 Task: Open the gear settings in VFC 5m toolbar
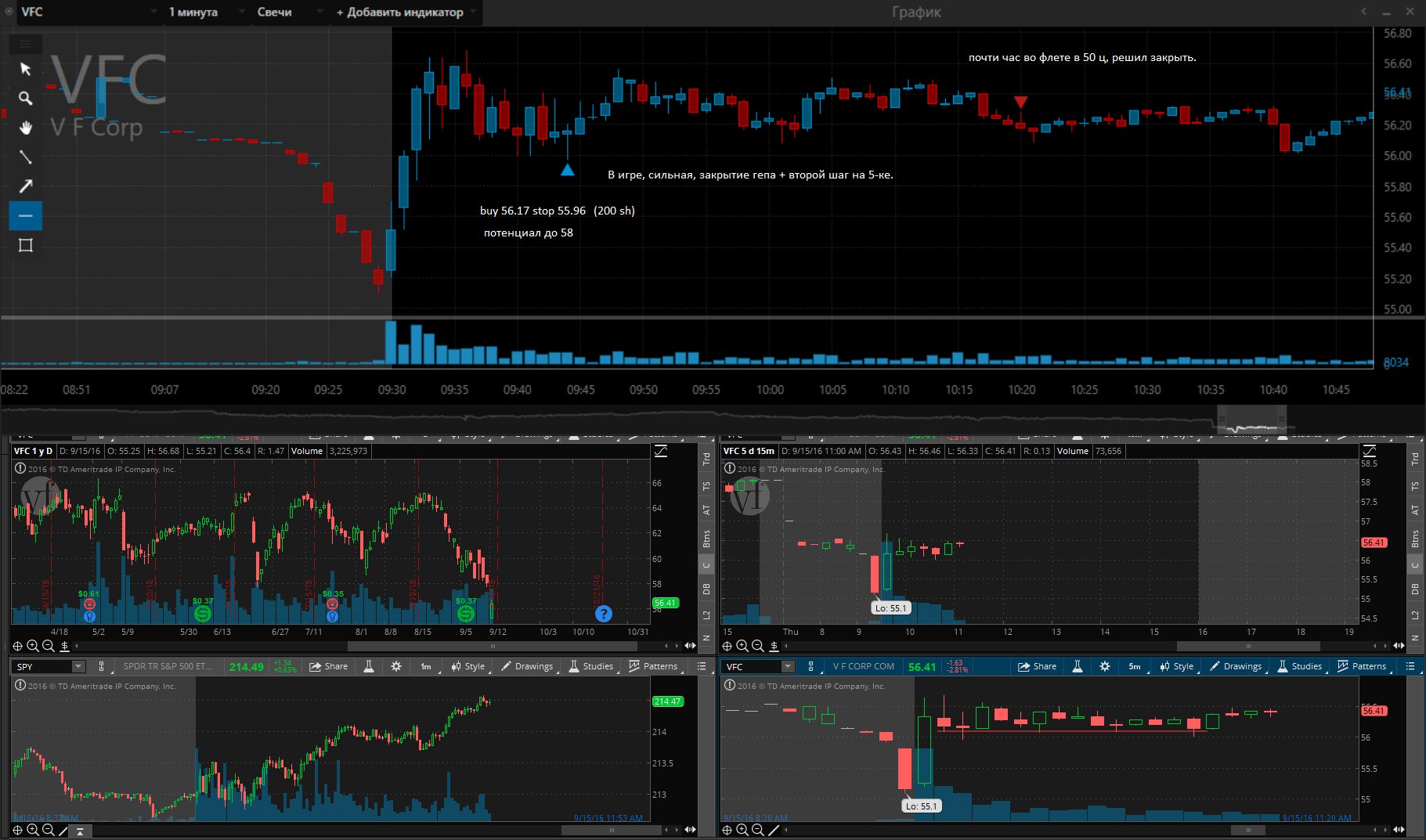(1105, 666)
